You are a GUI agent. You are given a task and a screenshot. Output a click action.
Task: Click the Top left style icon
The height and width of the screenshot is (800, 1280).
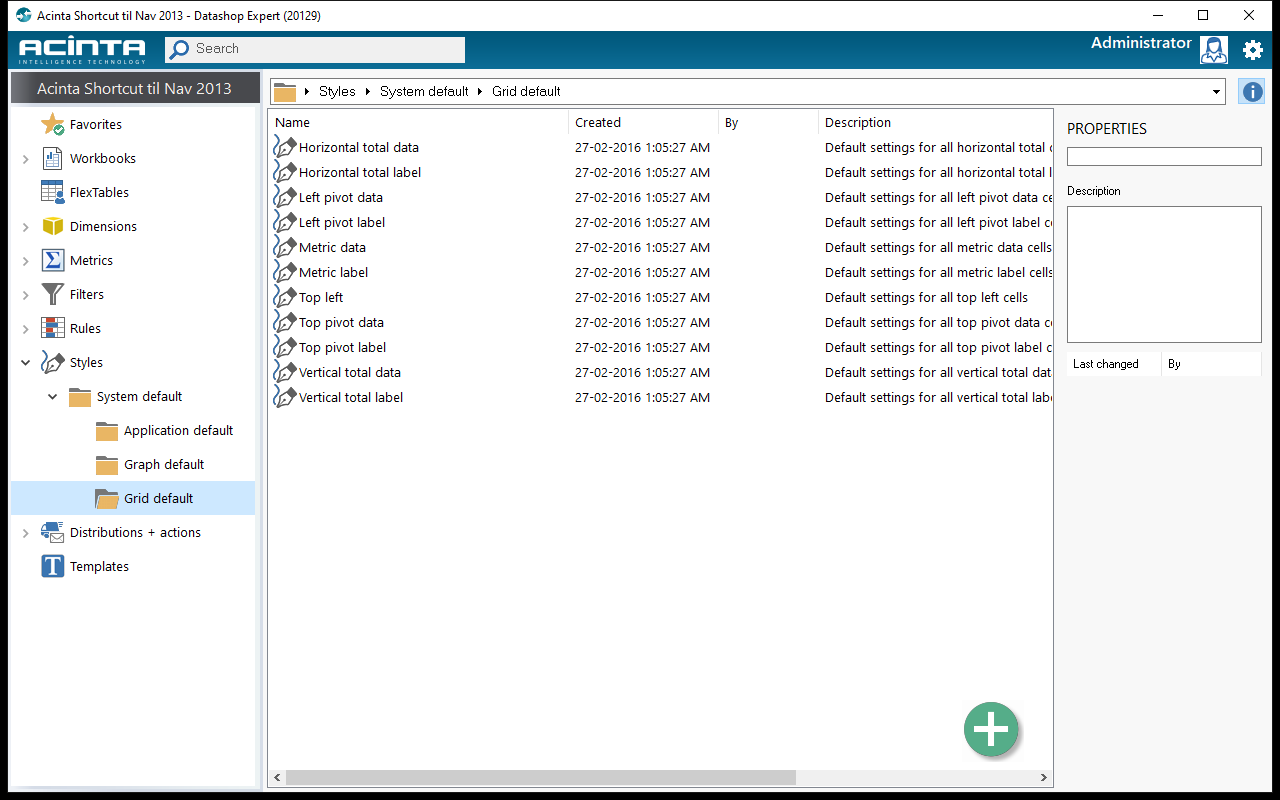[x=285, y=297]
